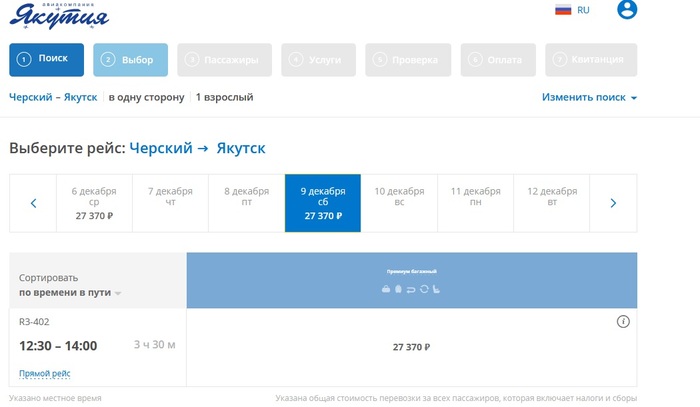700x407 pixels.
Task: Select step 3 'Пассажиры' tab
Action: tap(224, 60)
